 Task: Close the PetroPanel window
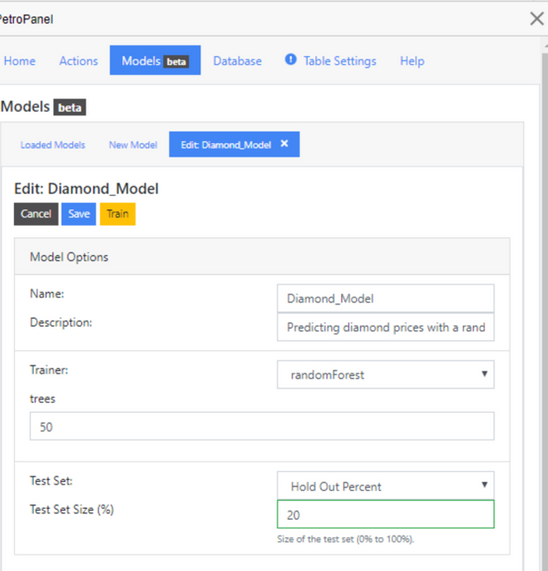click(x=537, y=19)
